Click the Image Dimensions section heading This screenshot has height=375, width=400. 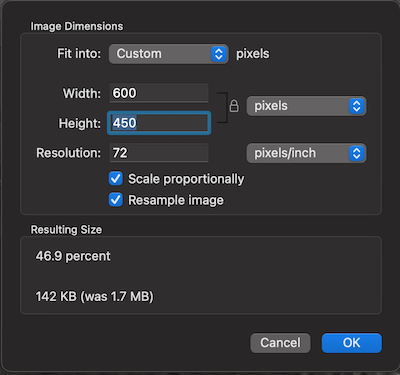pos(77,26)
